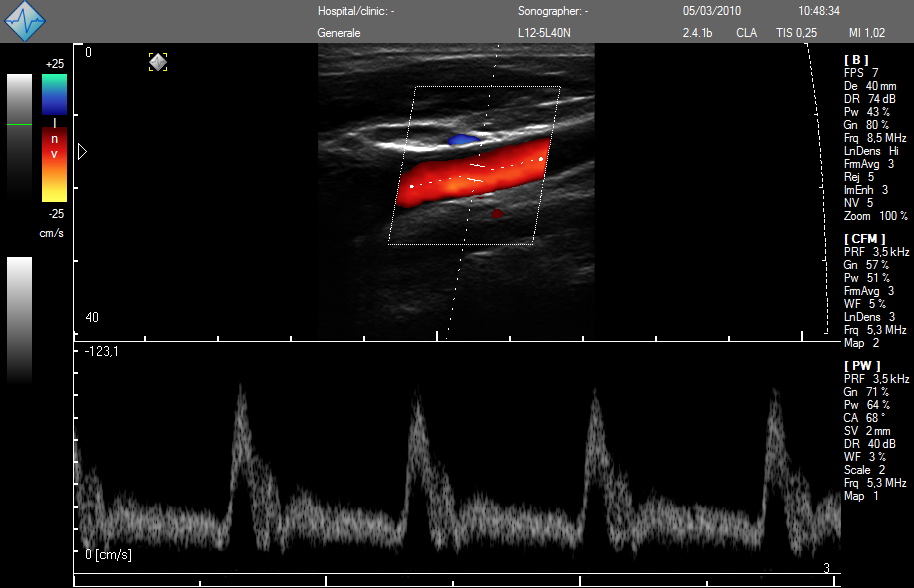Click the CA 68° angle correction parameter
Viewport: 914px width, 588px height.
(864, 418)
